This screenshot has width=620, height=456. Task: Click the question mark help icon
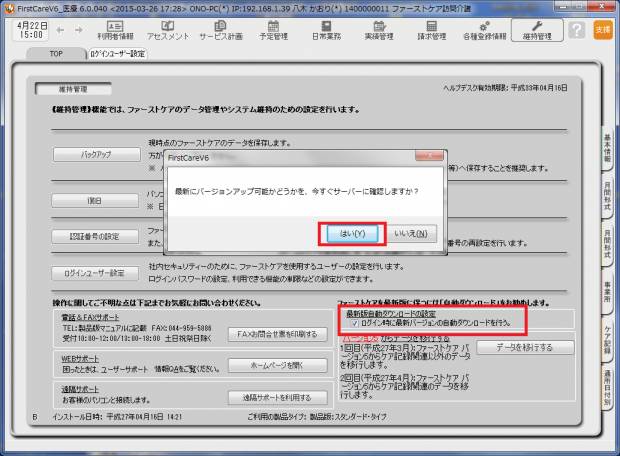[x=578, y=30]
